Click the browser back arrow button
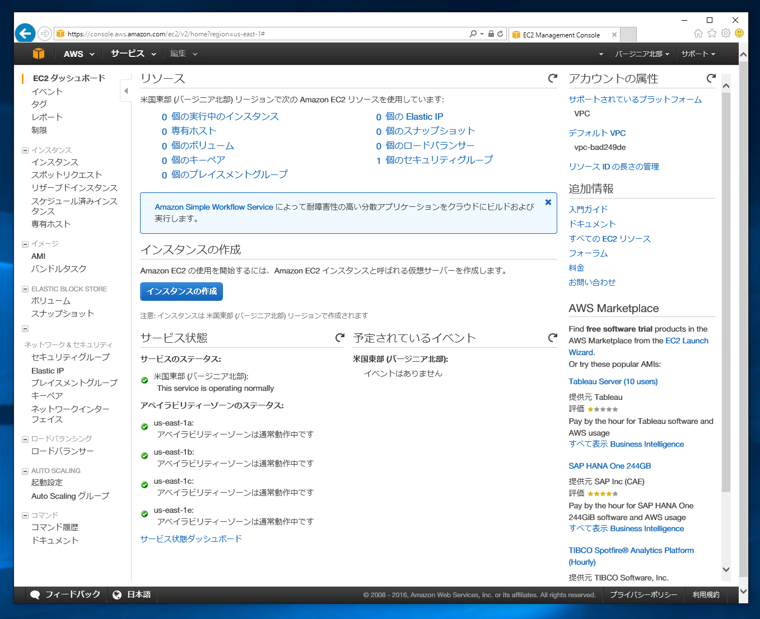 click(x=25, y=33)
